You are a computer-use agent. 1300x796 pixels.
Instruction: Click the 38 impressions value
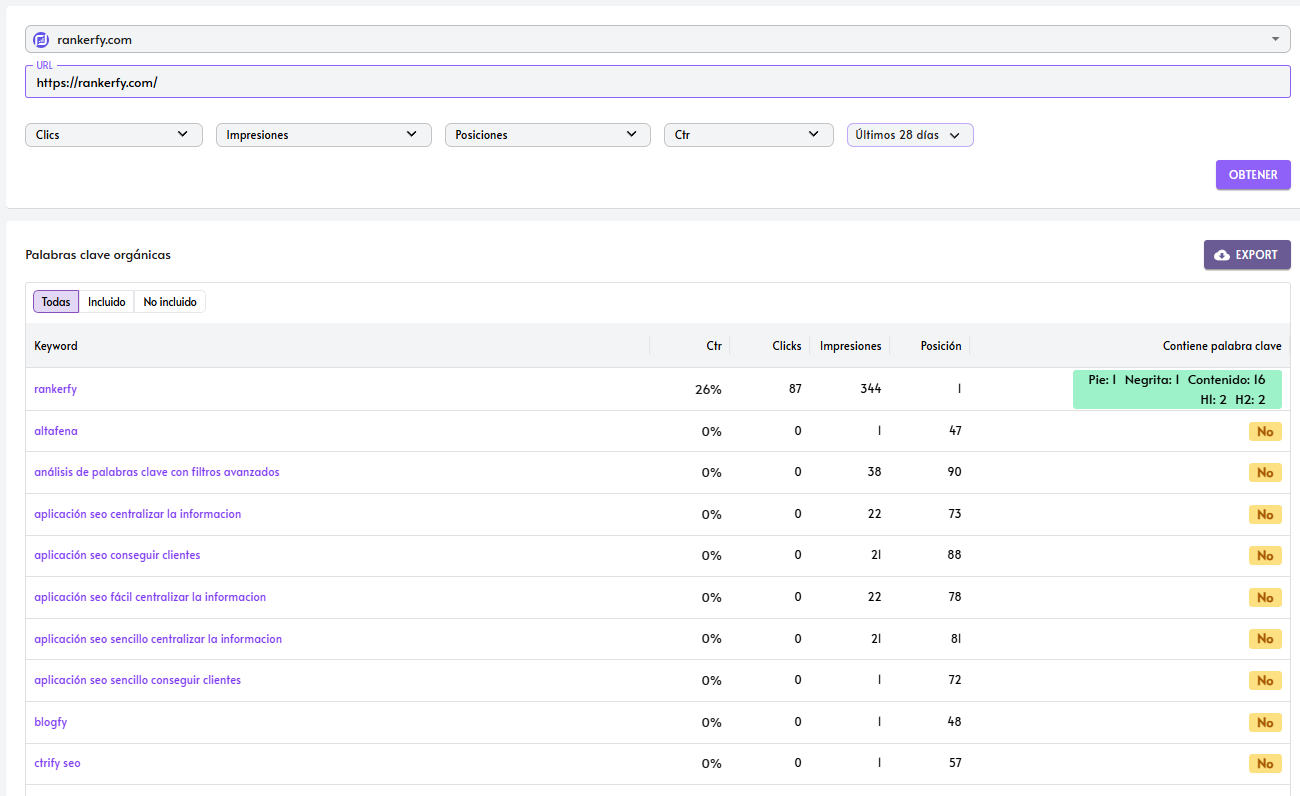875,472
